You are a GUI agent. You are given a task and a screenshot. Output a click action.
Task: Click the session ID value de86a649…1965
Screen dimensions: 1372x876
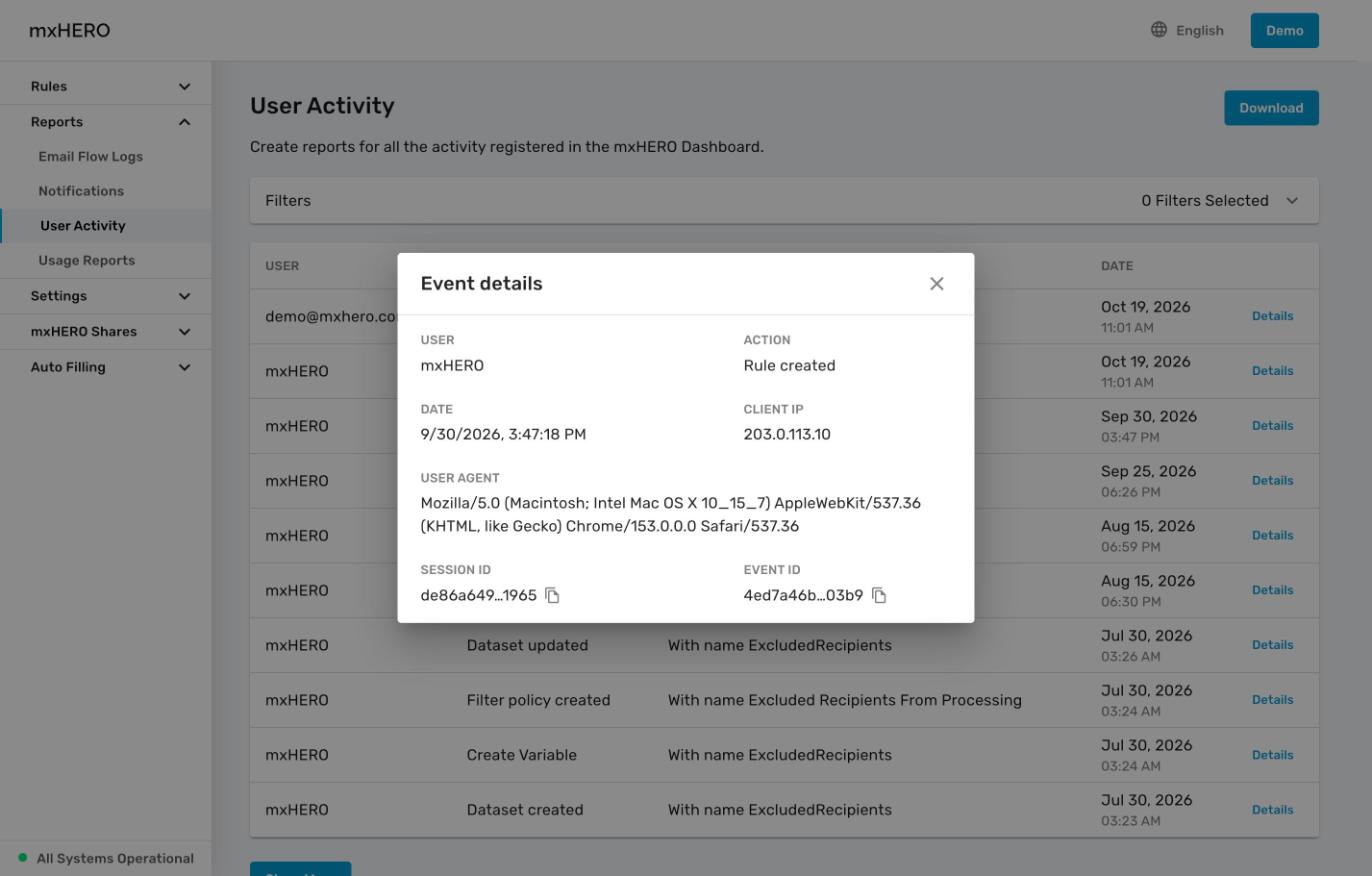[x=478, y=596]
